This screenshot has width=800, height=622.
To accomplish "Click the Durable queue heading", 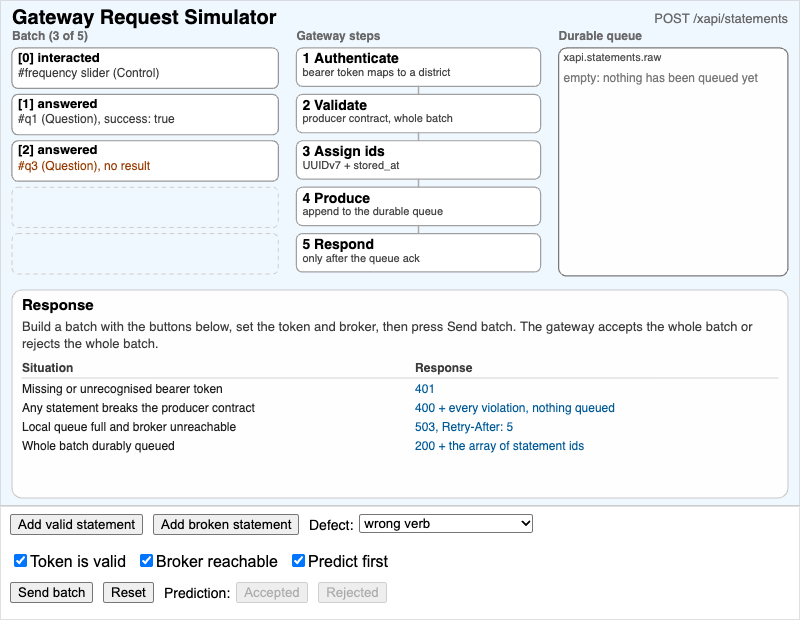I will click(x=600, y=36).
